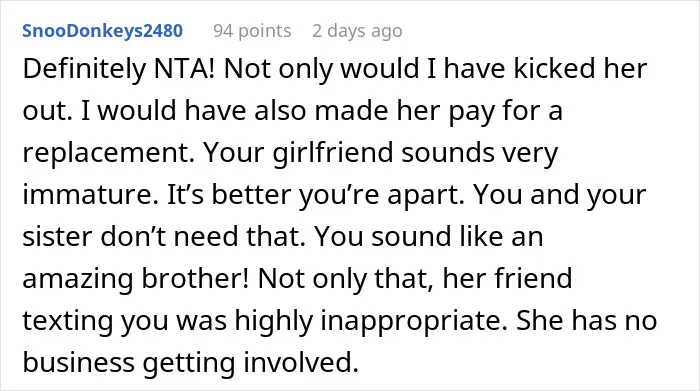Click the word "girlfriend" in the comment
700x391 pixels.
(333, 153)
